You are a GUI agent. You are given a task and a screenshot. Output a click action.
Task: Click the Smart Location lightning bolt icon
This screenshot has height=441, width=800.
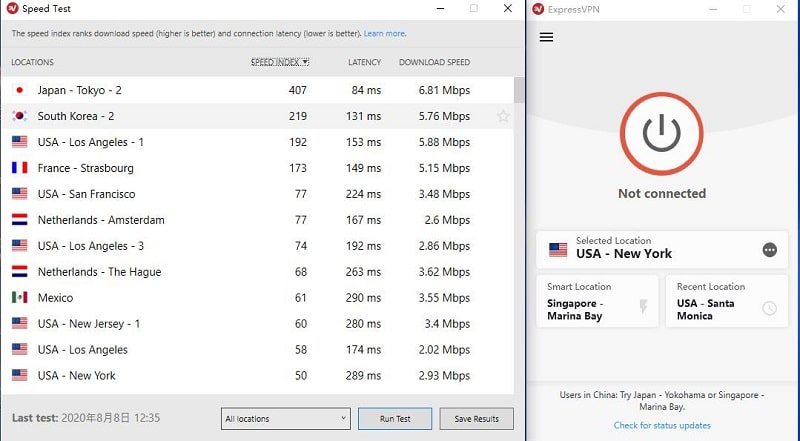pyautogui.click(x=643, y=306)
